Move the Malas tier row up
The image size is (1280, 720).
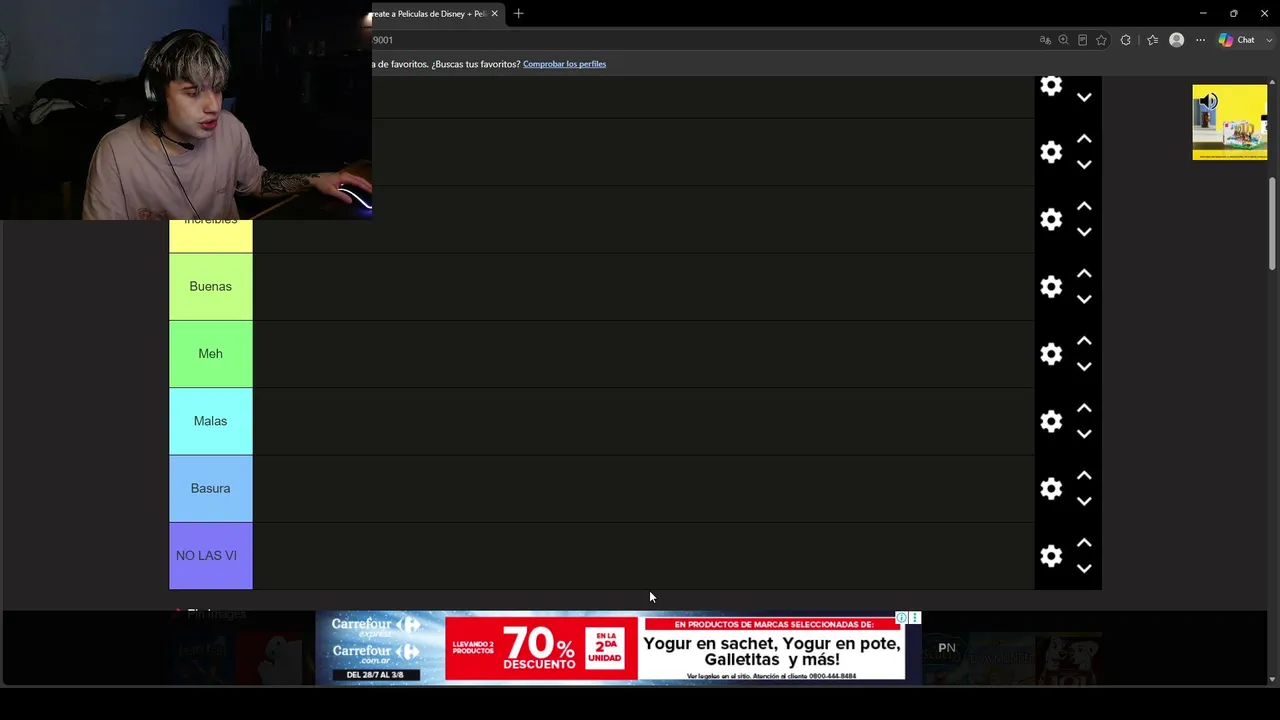point(1084,408)
